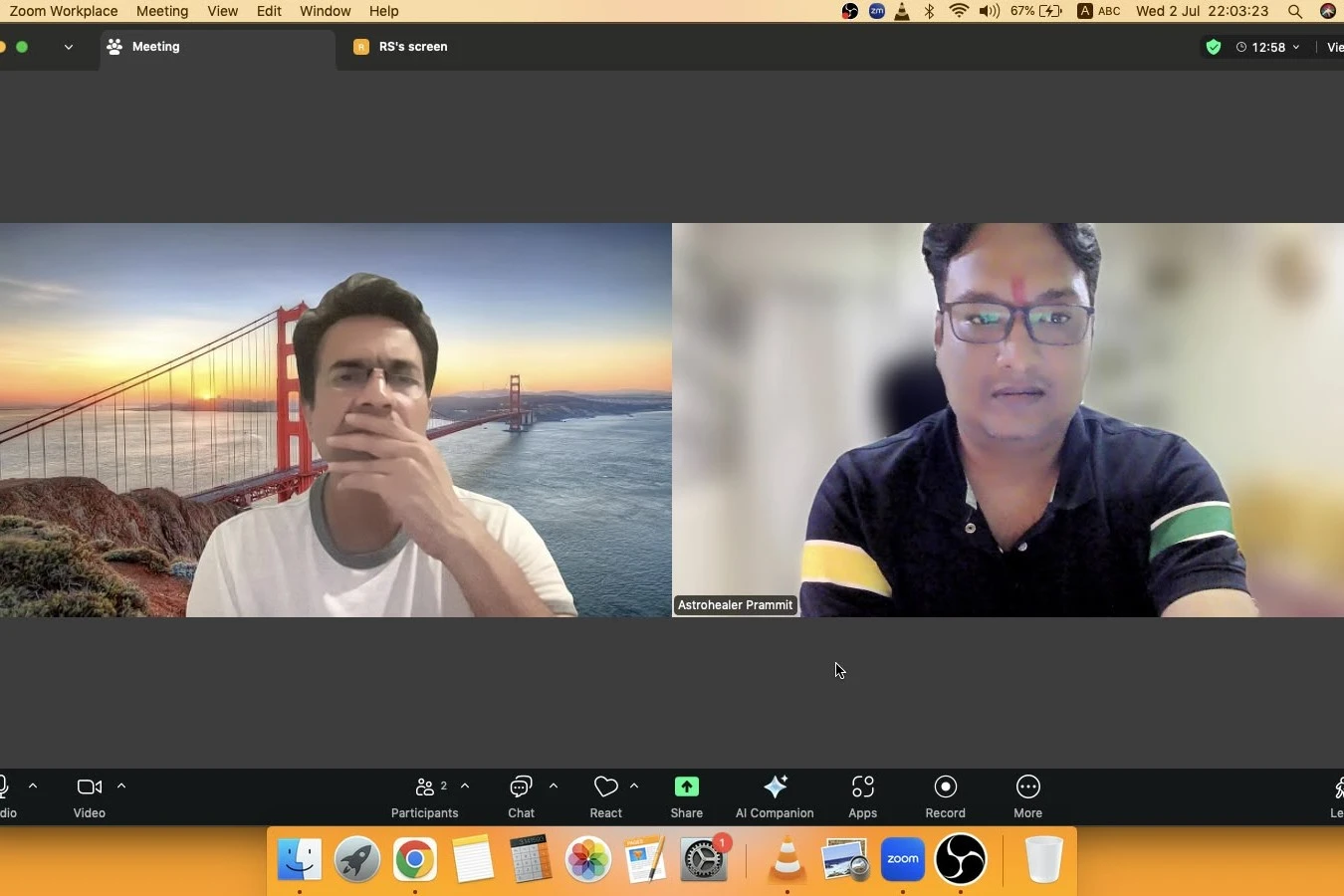
Task: Expand the Video options arrow
Action: point(121,785)
